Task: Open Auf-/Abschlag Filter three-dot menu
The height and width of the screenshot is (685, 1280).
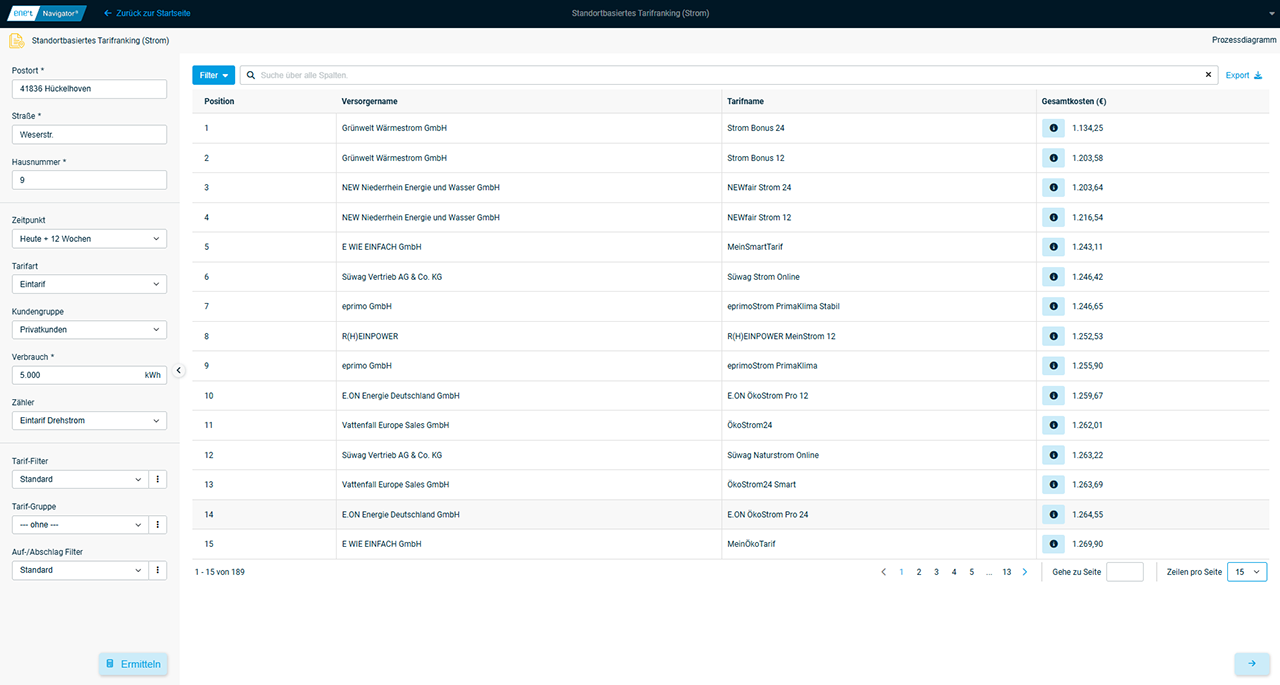Action: coord(157,570)
